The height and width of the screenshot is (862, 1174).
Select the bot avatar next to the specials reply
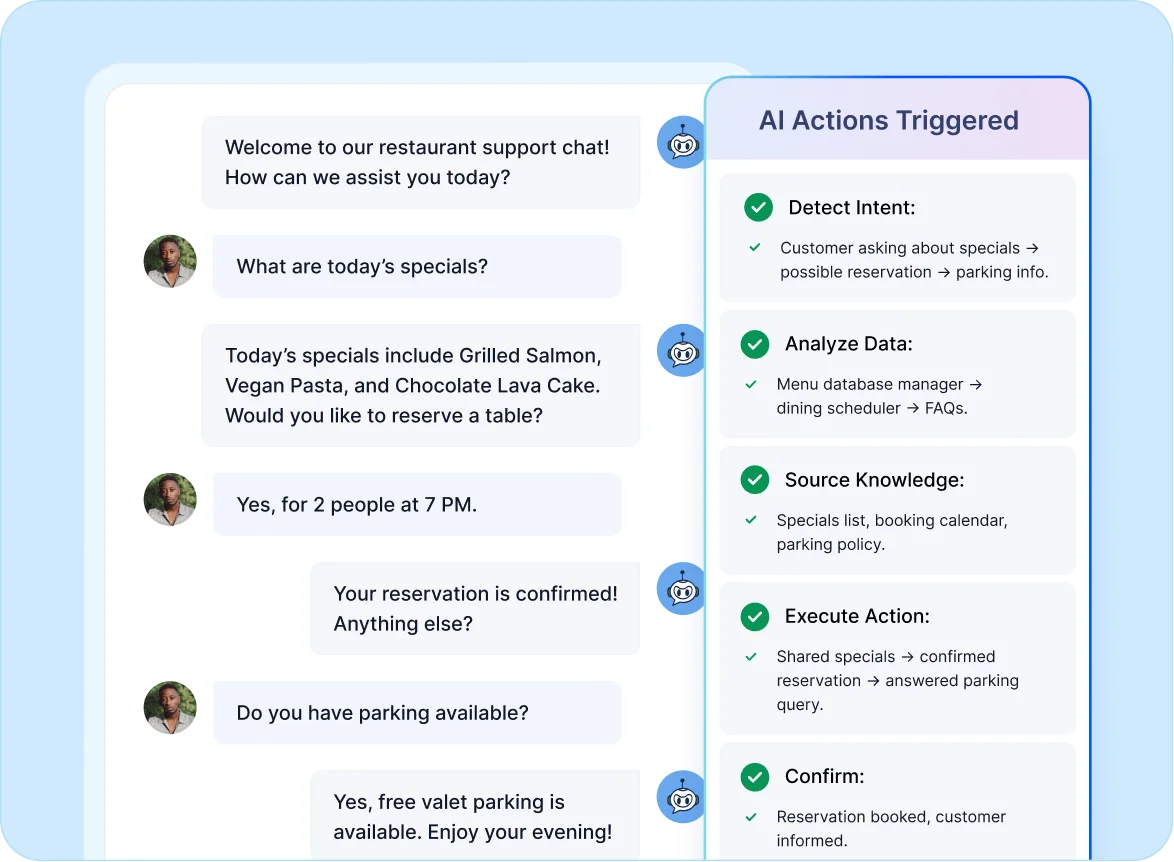click(x=680, y=350)
